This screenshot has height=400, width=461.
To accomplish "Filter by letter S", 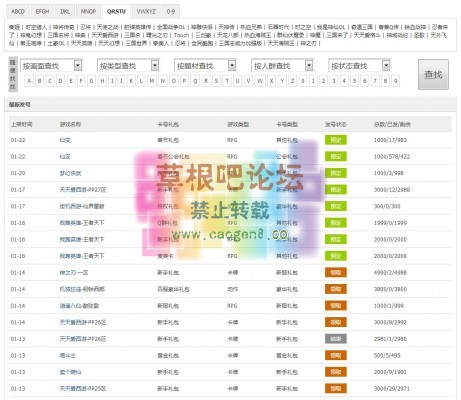I will coord(216,81).
